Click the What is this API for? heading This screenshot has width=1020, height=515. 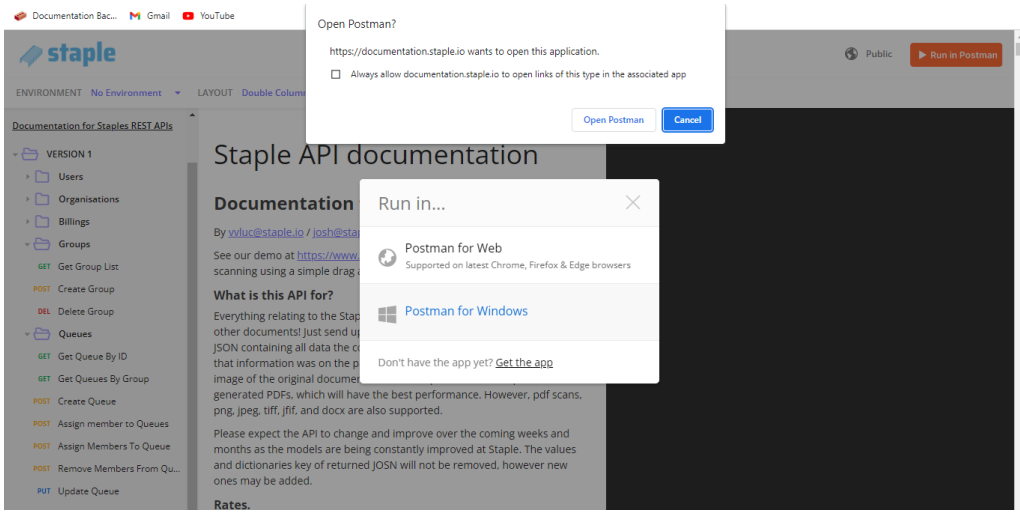click(274, 295)
